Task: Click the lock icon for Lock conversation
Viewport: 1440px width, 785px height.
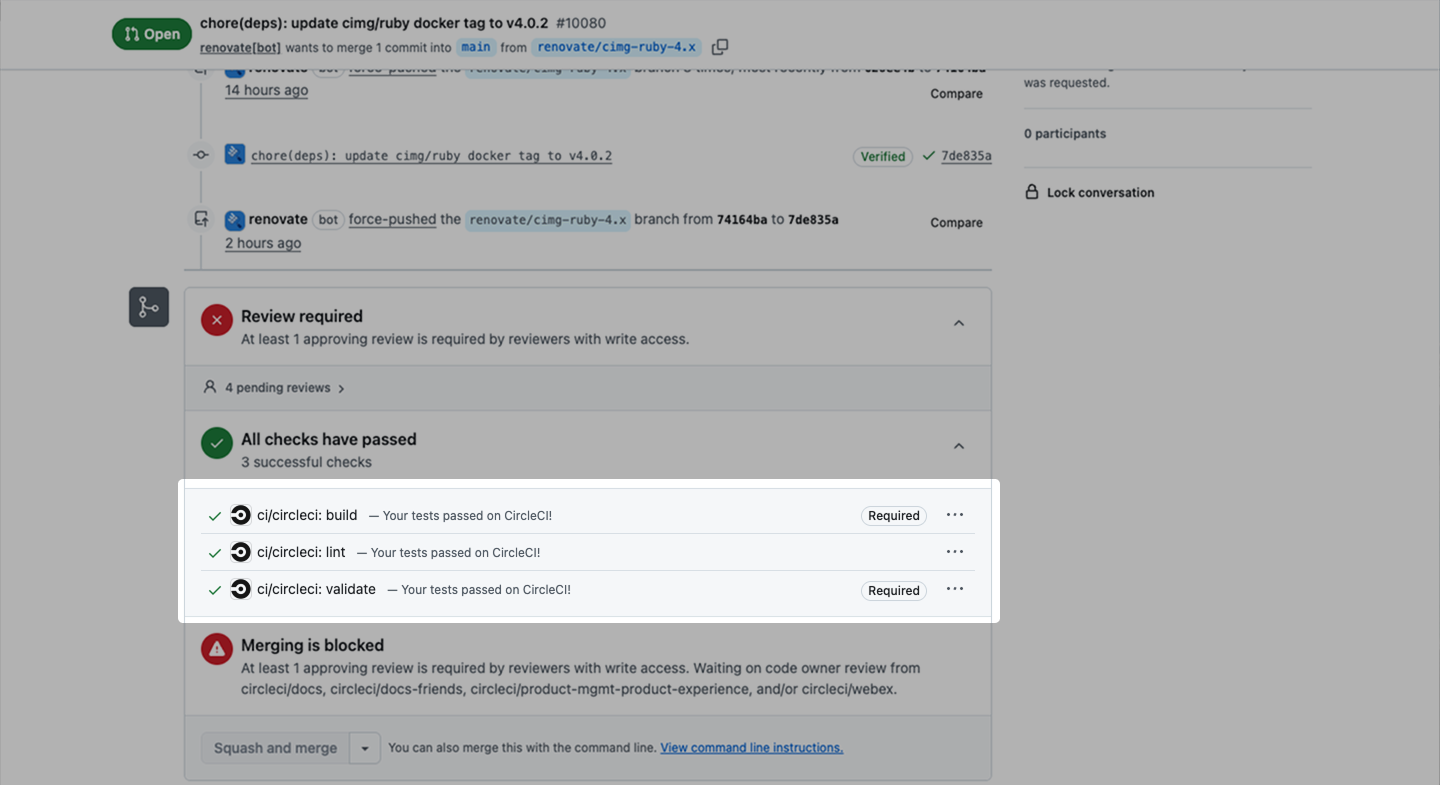Action: click(1032, 192)
